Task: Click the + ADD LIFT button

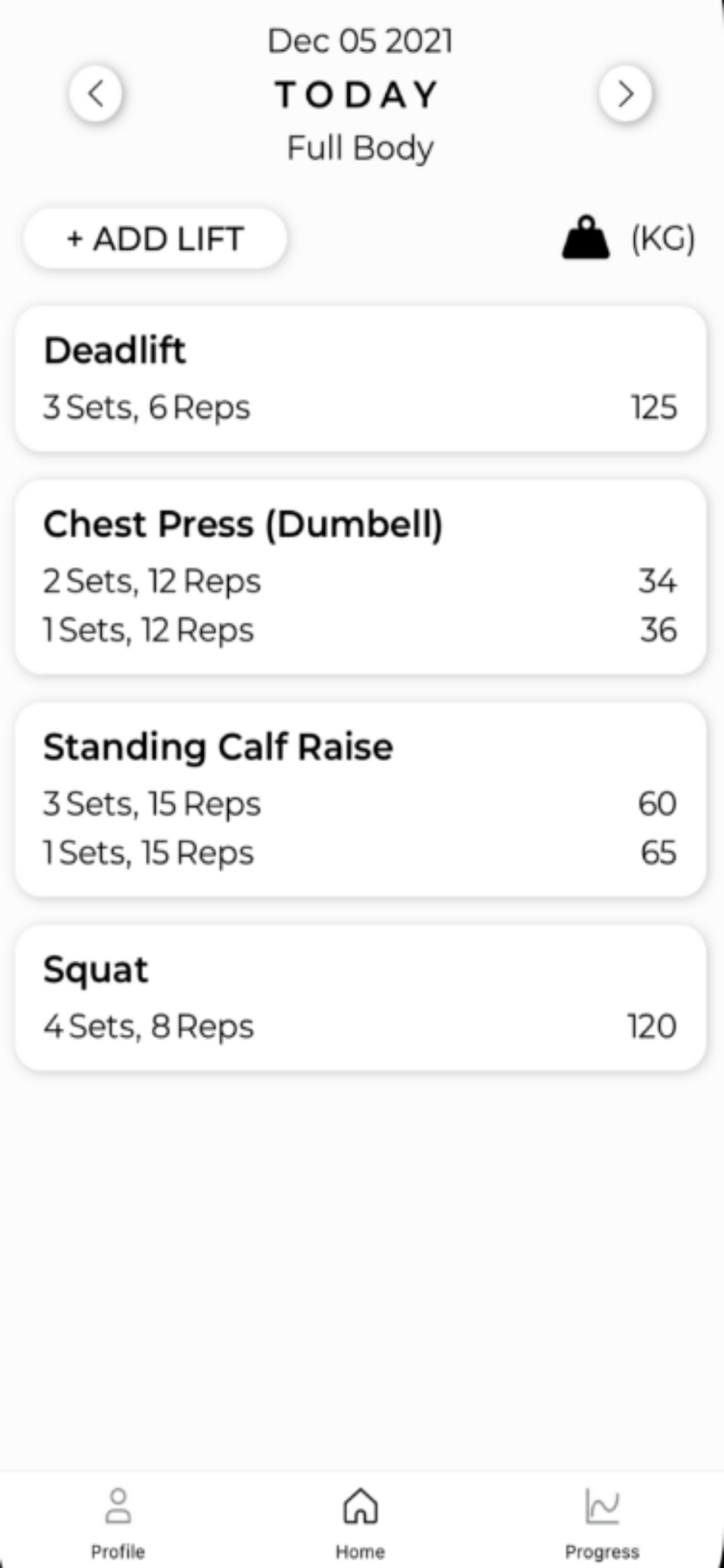Action: click(x=155, y=239)
